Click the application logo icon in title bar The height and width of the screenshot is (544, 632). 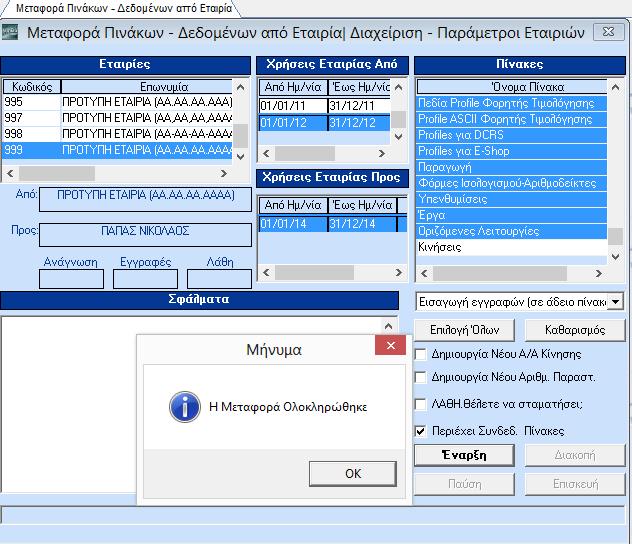point(9,32)
